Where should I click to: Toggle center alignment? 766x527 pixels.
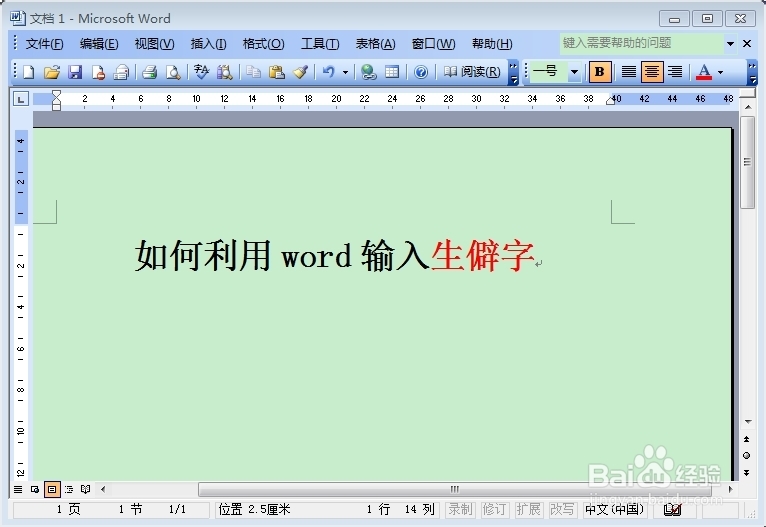652,72
